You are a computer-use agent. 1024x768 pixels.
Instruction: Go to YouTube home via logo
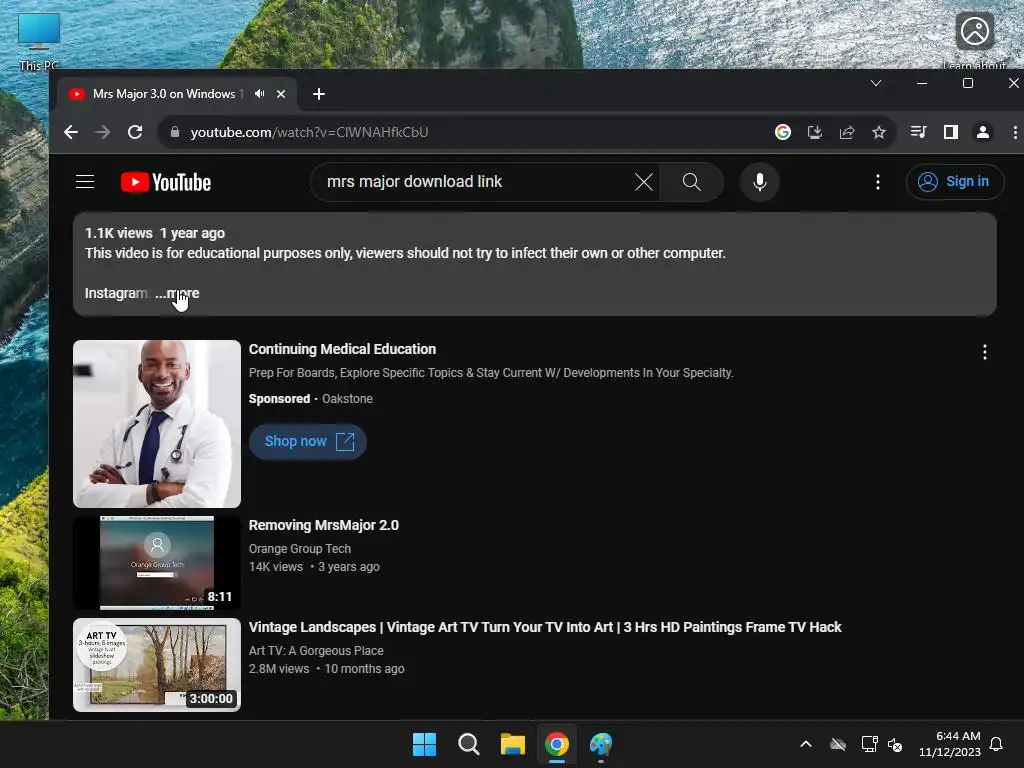click(166, 182)
